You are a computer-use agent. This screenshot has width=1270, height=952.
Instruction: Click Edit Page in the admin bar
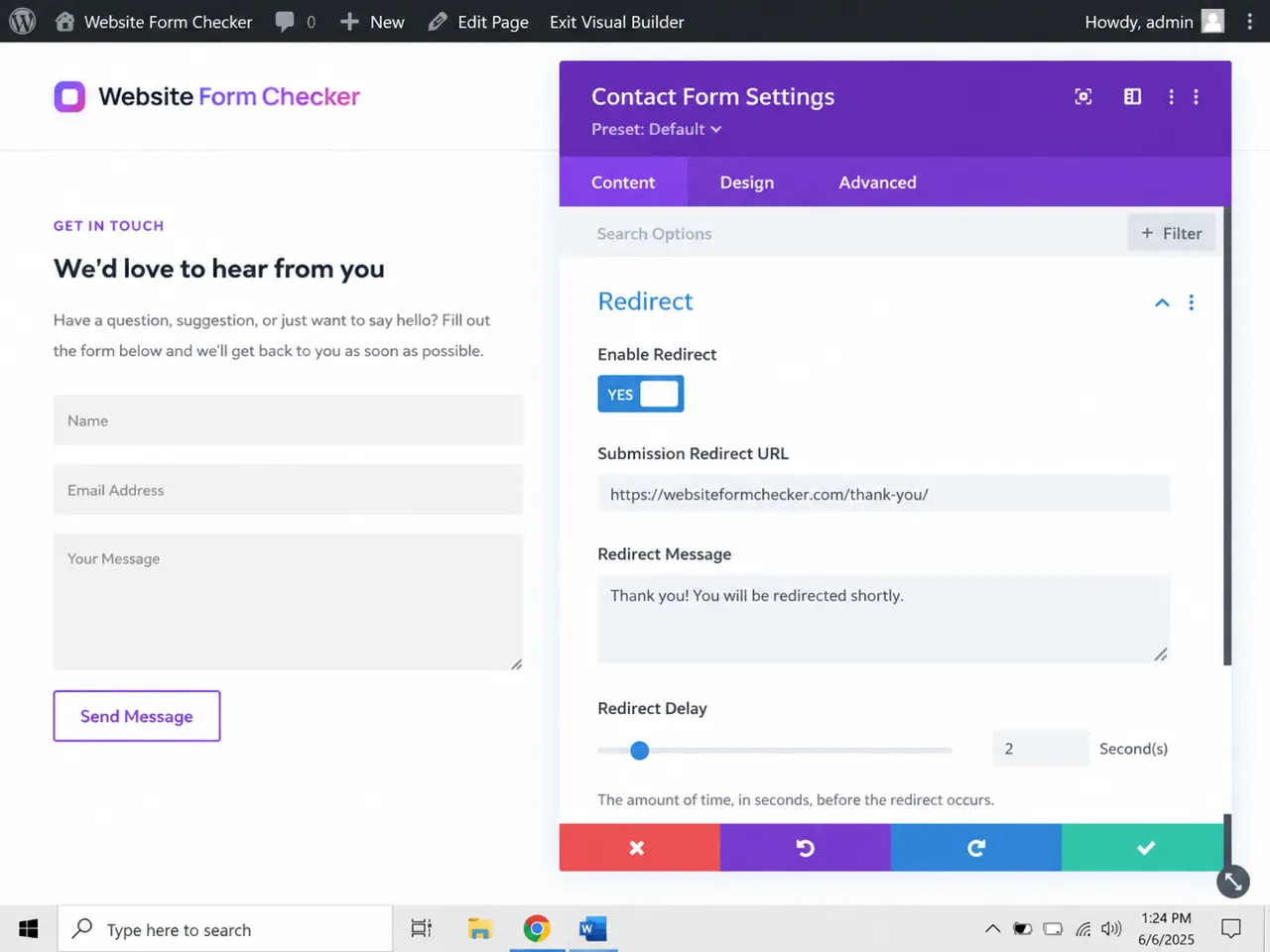(x=478, y=22)
